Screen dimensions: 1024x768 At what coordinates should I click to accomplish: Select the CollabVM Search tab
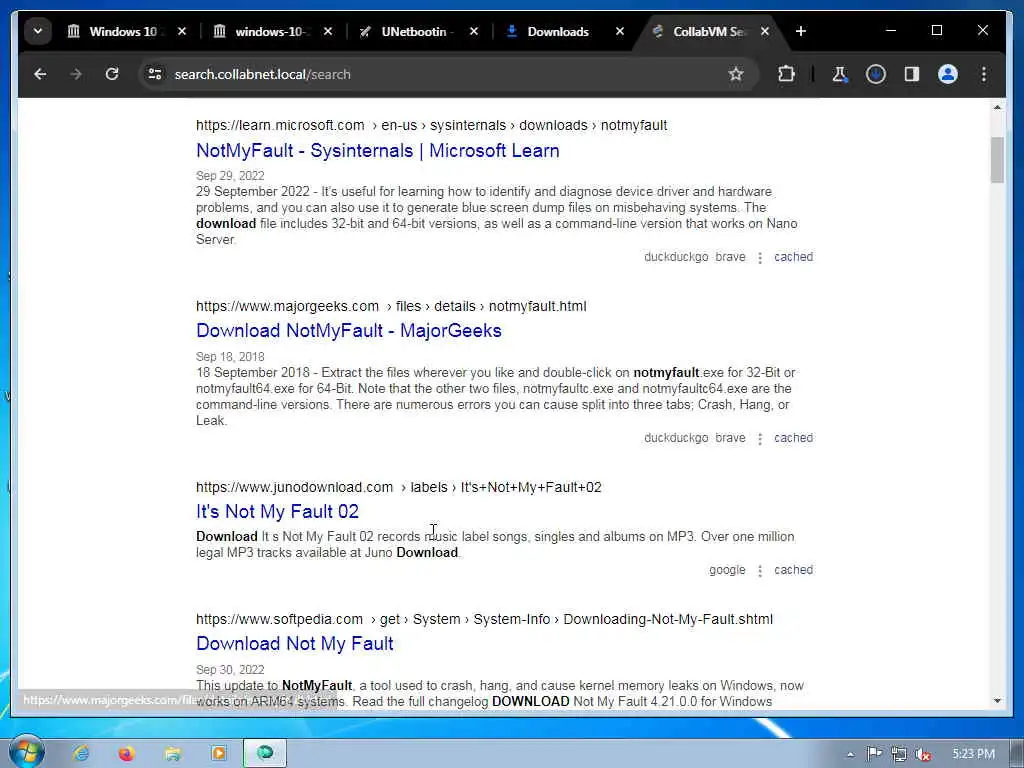pyautogui.click(x=711, y=31)
